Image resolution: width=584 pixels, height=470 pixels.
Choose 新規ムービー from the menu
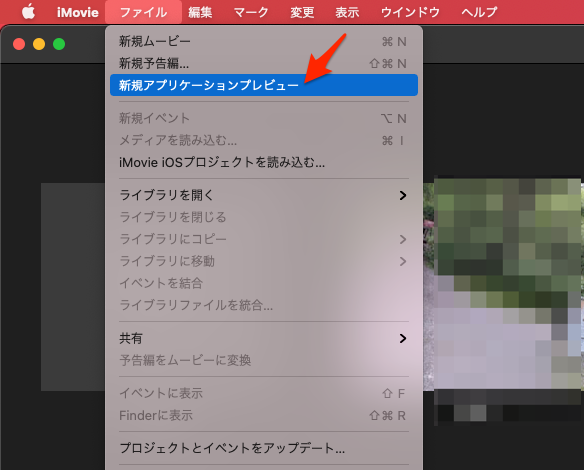coord(264,41)
